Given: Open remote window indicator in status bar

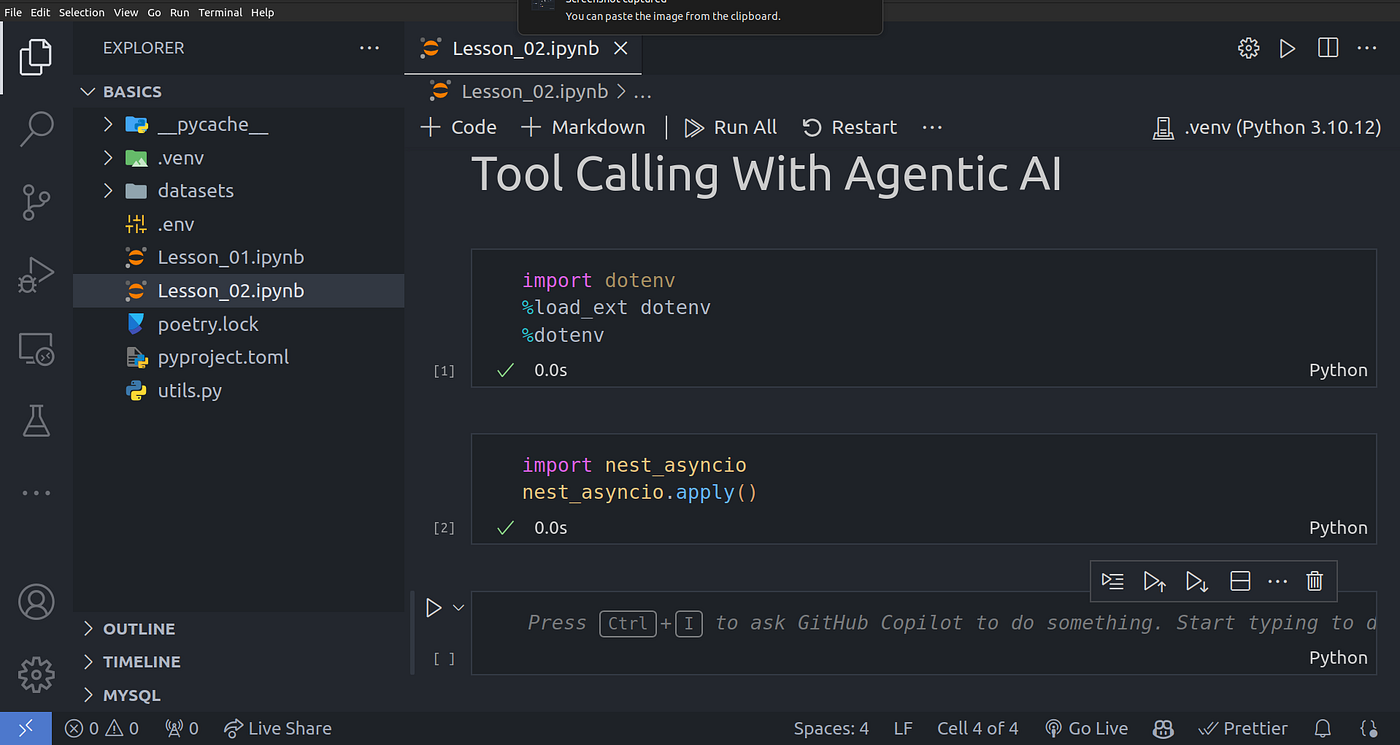Looking at the screenshot, I should pyautogui.click(x=26, y=728).
